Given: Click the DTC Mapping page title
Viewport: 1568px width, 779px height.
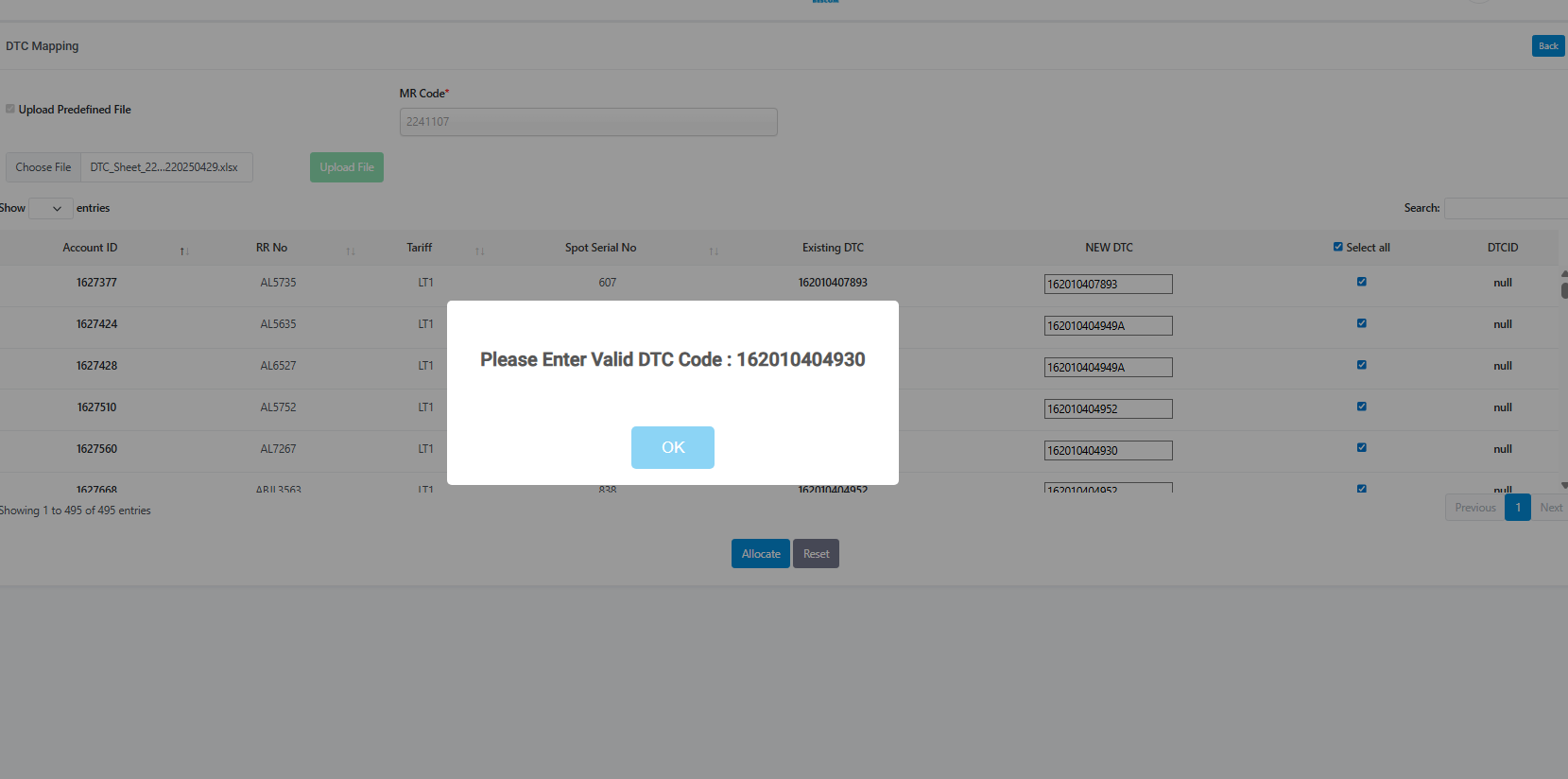Looking at the screenshot, I should [x=43, y=46].
